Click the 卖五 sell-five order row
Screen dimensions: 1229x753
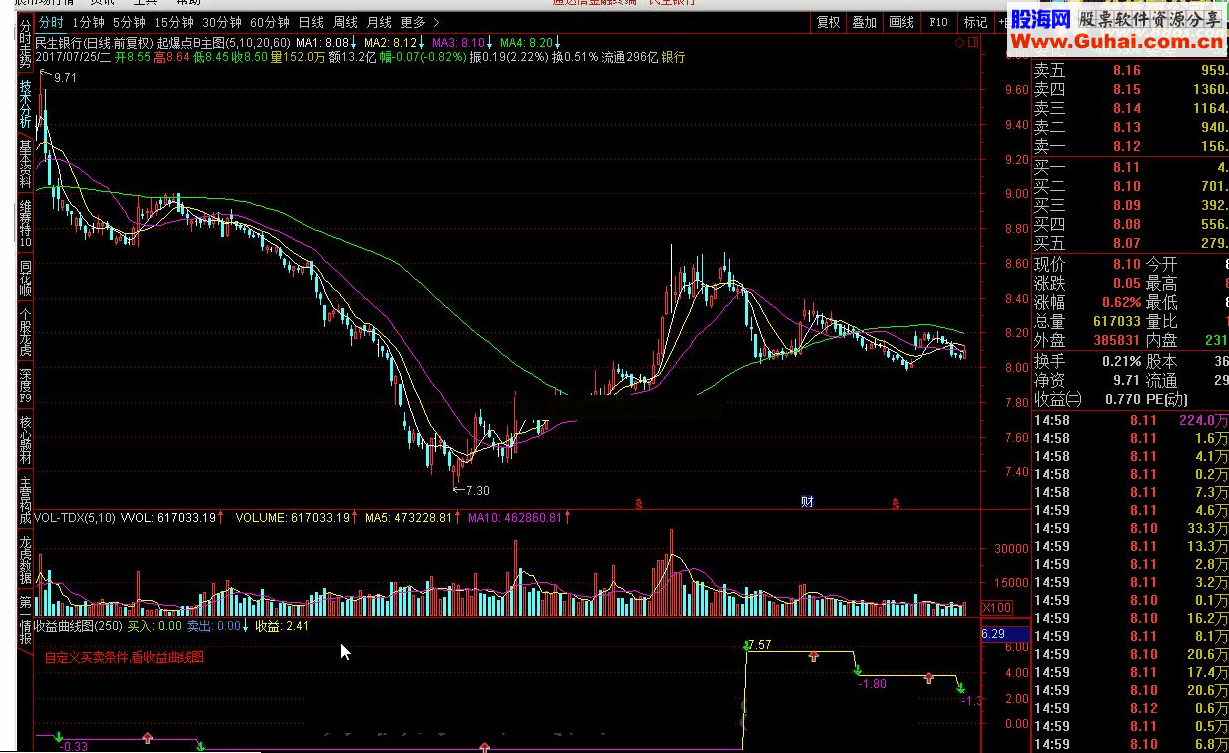(1130, 71)
